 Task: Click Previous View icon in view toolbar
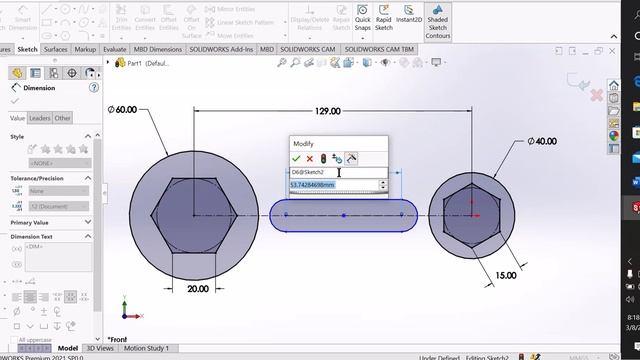[309, 62]
